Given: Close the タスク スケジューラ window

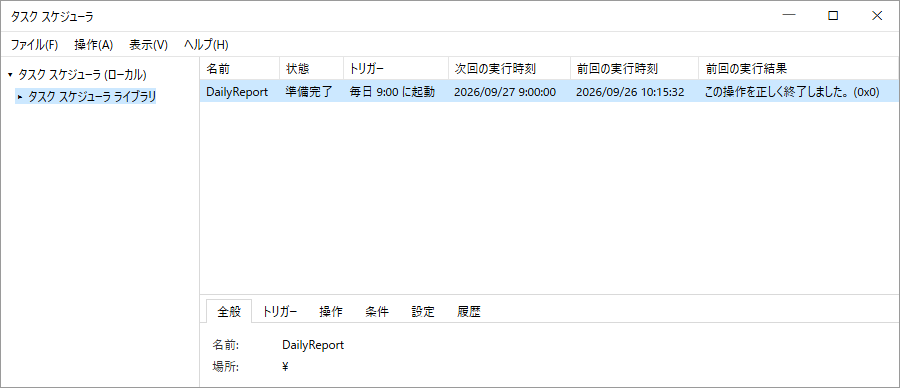Looking at the screenshot, I should (877, 16).
